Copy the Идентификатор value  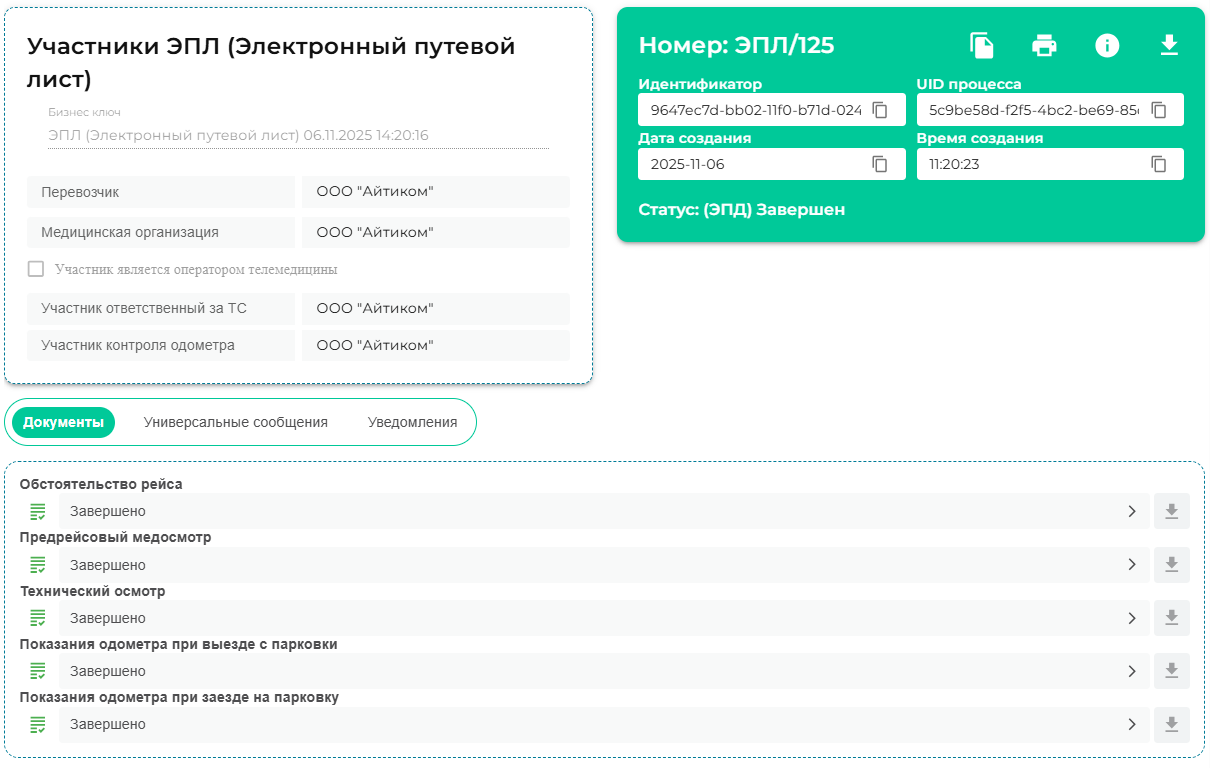[880, 110]
